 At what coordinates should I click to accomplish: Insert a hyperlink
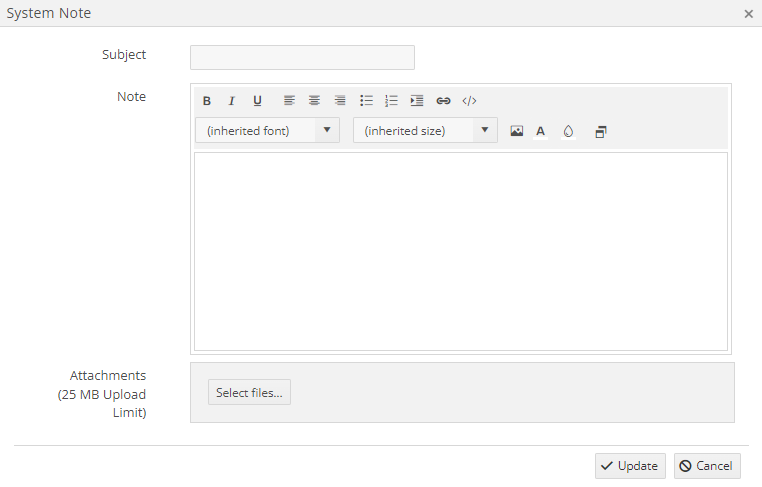click(443, 101)
